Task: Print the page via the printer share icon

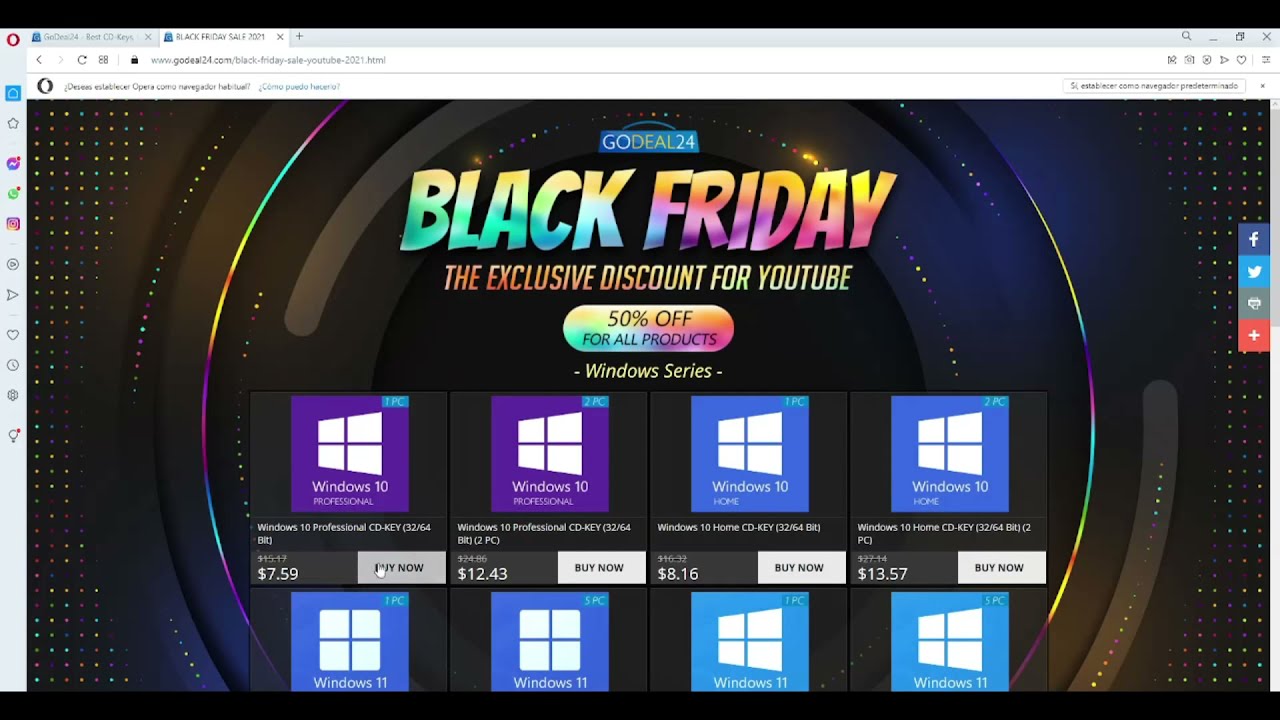Action: (1254, 304)
